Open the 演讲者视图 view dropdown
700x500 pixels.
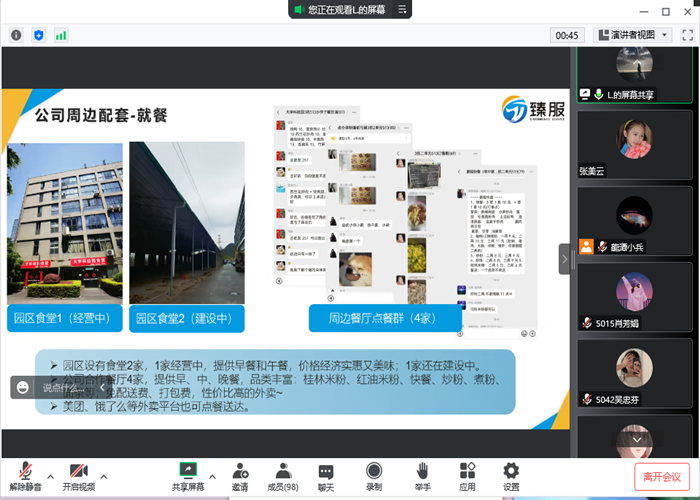[631, 35]
